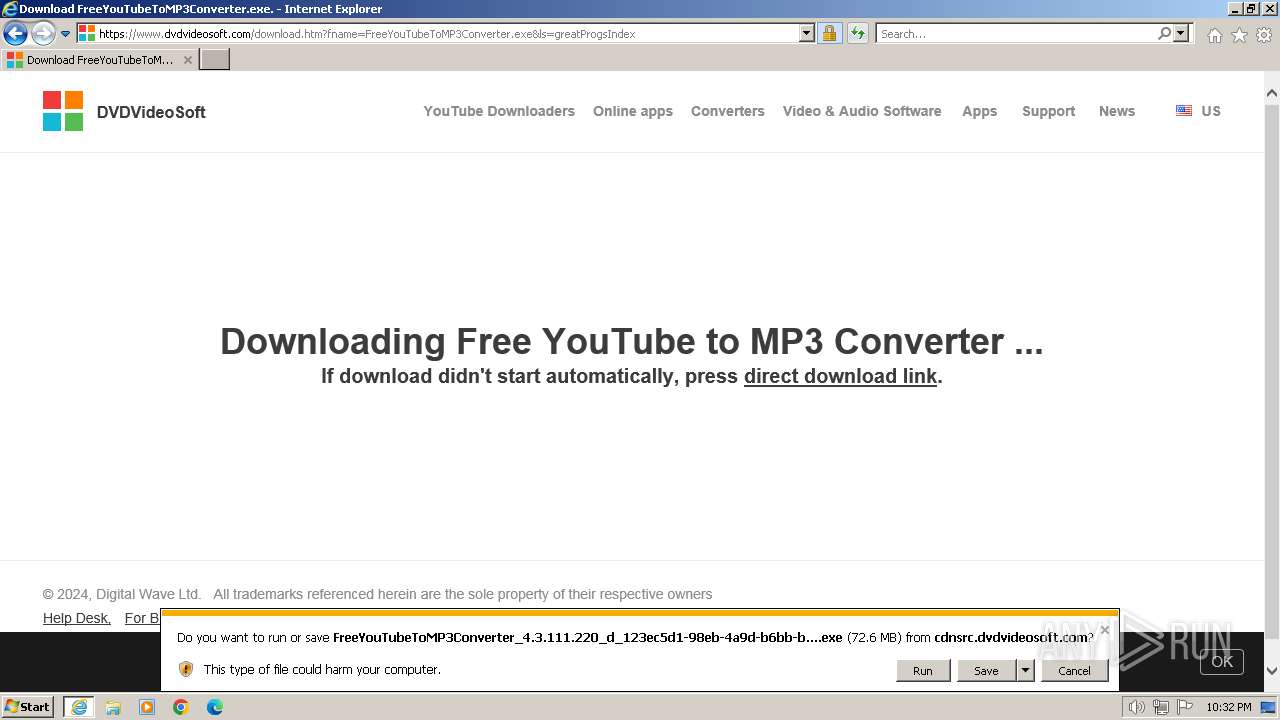Click the Search box in toolbar
Image resolution: width=1280 pixels, height=720 pixels.
click(x=1015, y=33)
